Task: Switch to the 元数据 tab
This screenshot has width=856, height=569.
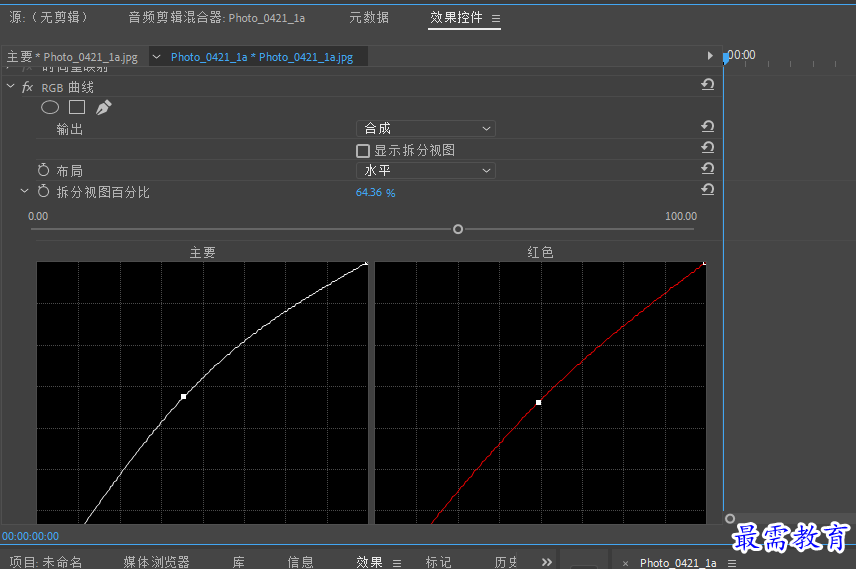Action: [369, 17]
